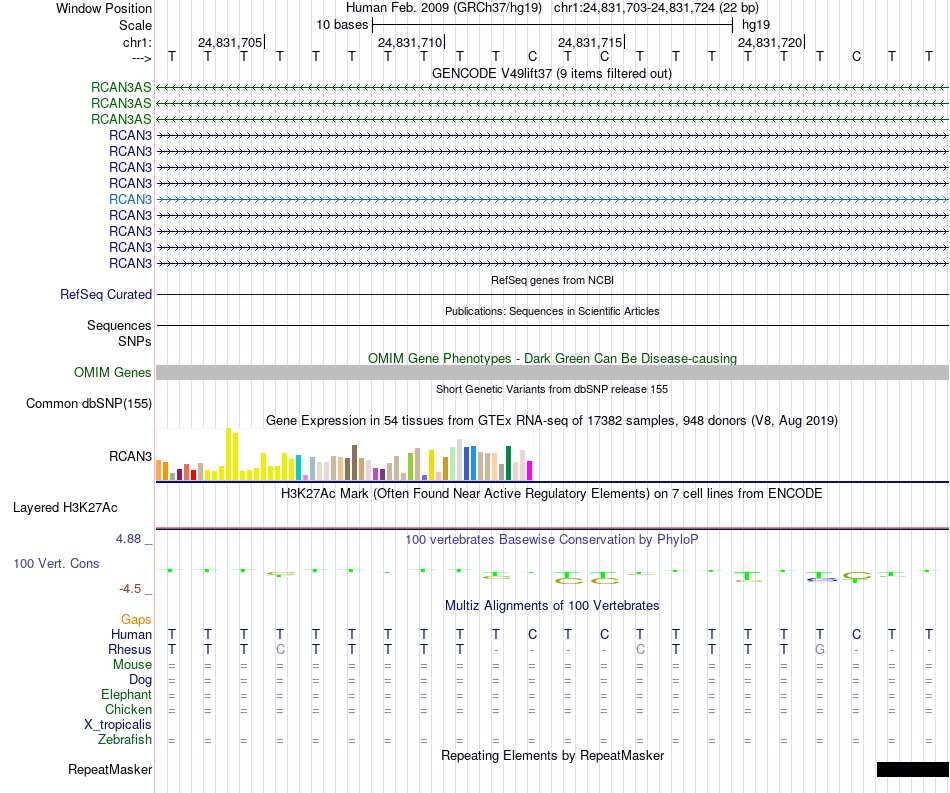Click the RCAN3 label beside expression bars
The image size is (950, 793).
[130, 456]
